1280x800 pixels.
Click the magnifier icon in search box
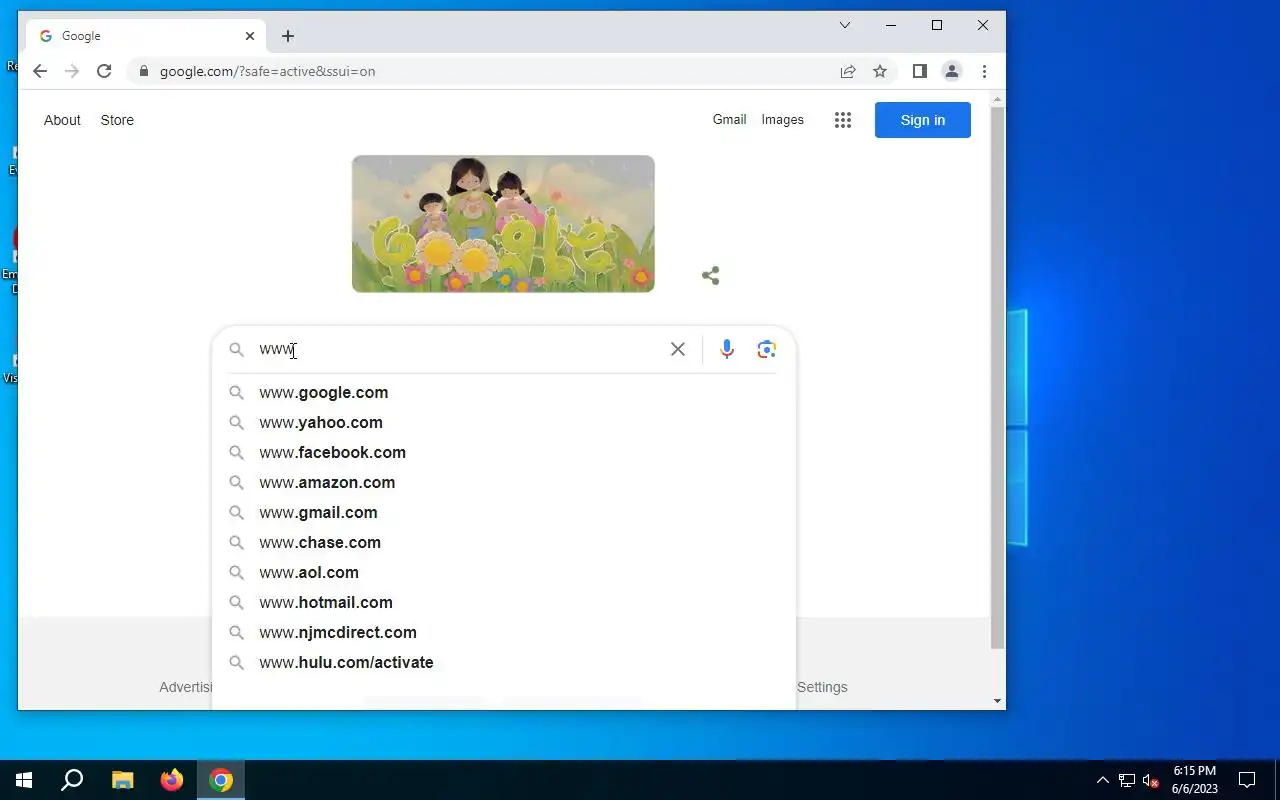pos(237,349)
